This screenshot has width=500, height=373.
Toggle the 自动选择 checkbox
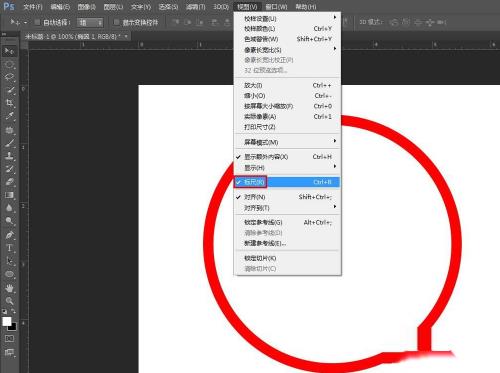37,22
